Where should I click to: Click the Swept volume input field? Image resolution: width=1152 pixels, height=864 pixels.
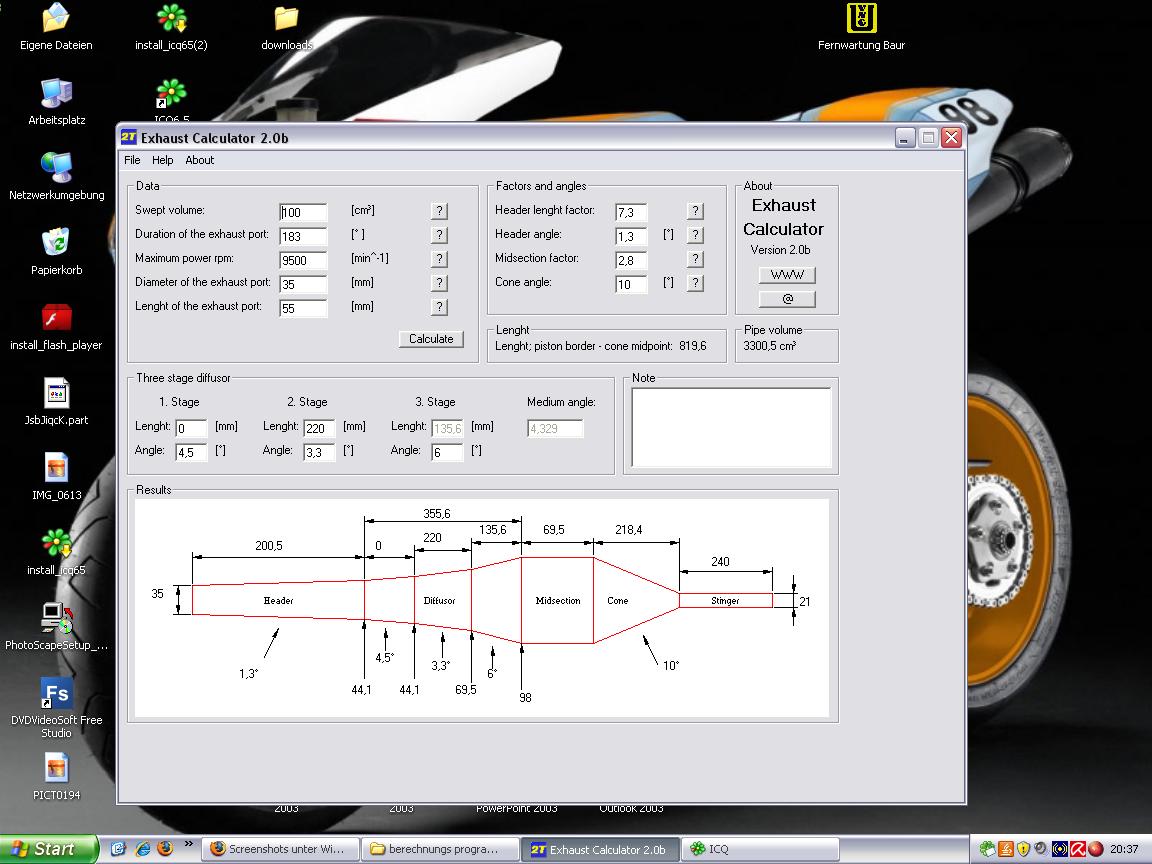(x=304, y=212)
